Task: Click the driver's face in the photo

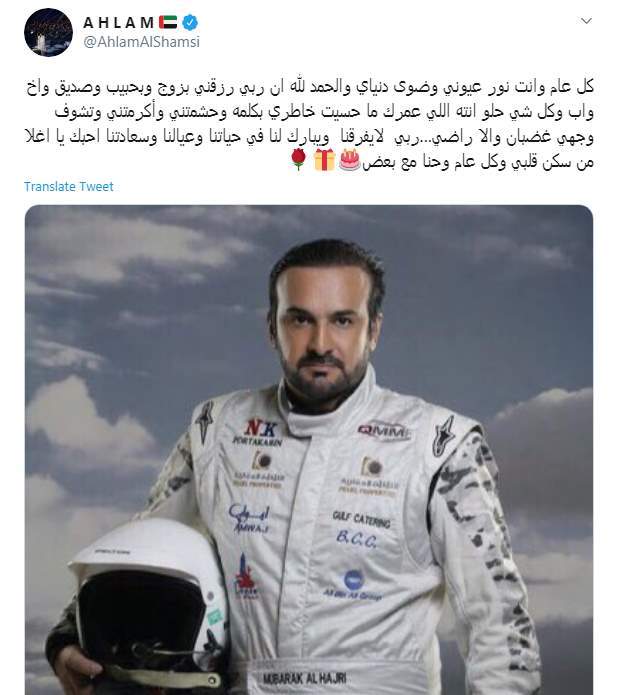Action: (324, 326)
